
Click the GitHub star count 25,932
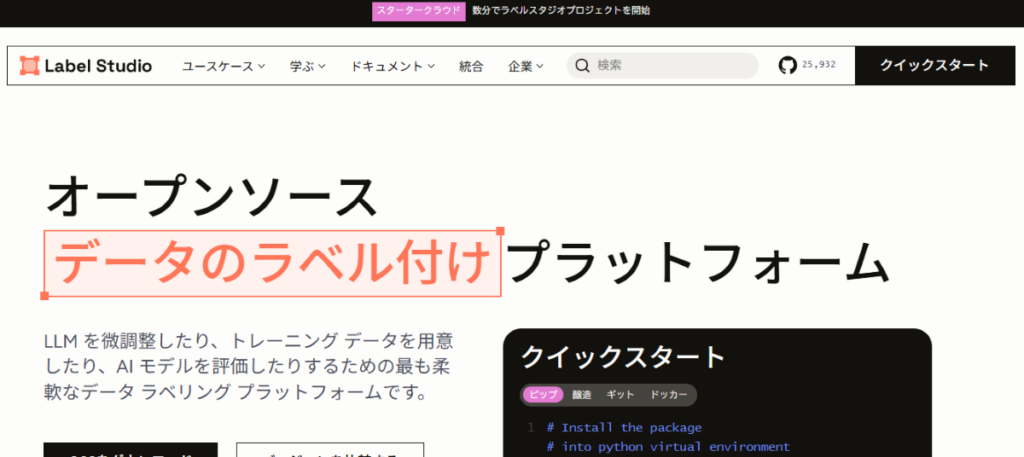(x=818, y=66)
